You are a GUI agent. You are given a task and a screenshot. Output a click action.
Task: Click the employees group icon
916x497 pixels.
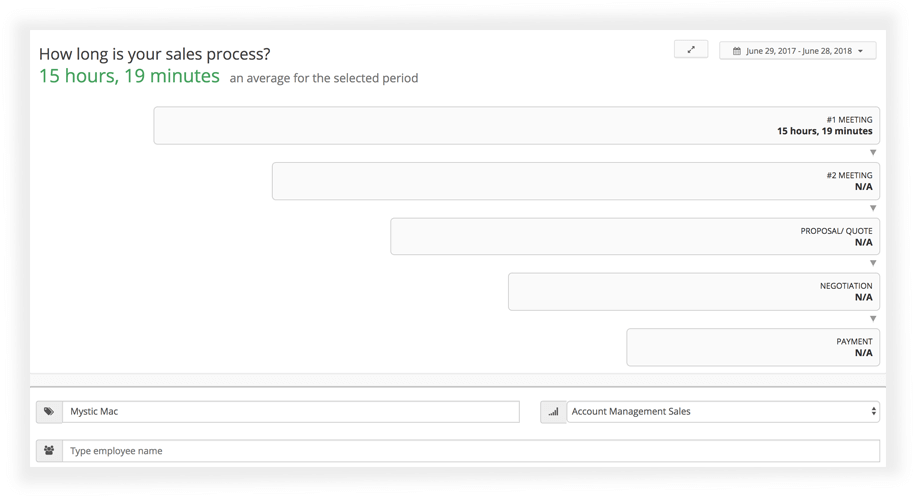[x=49, y=451]
